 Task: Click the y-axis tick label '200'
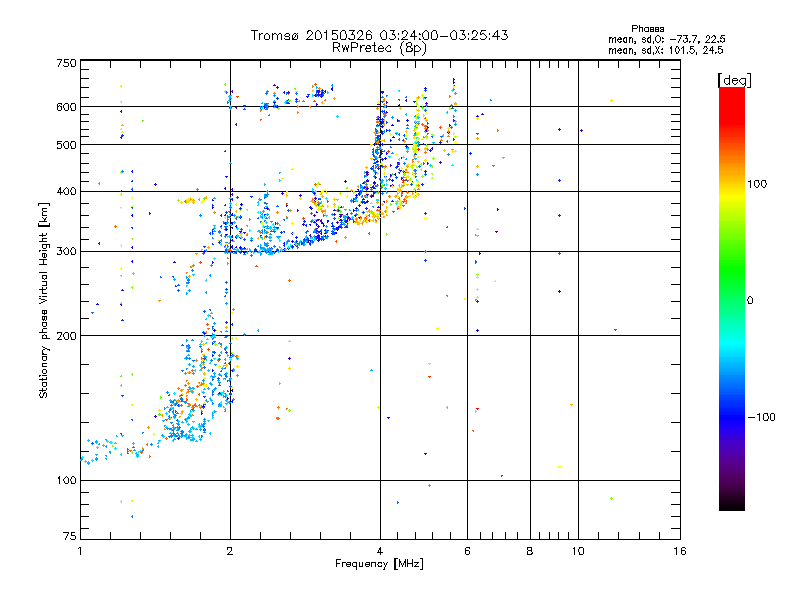tap(66, 336)
